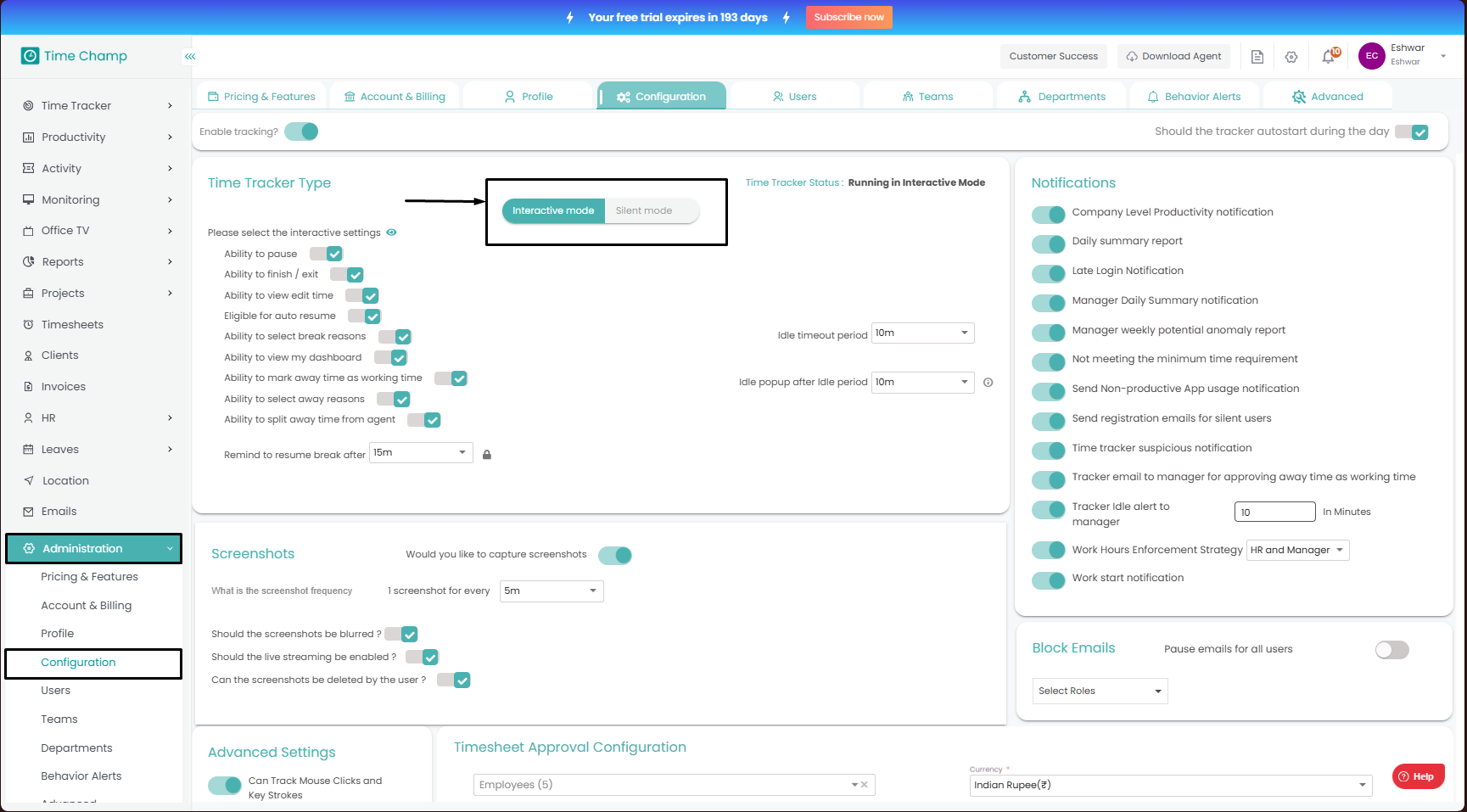The image size is (1467, 812).
Task: Click the Tracker Idle alert minutes field
Action: (x=1275, y=512)
